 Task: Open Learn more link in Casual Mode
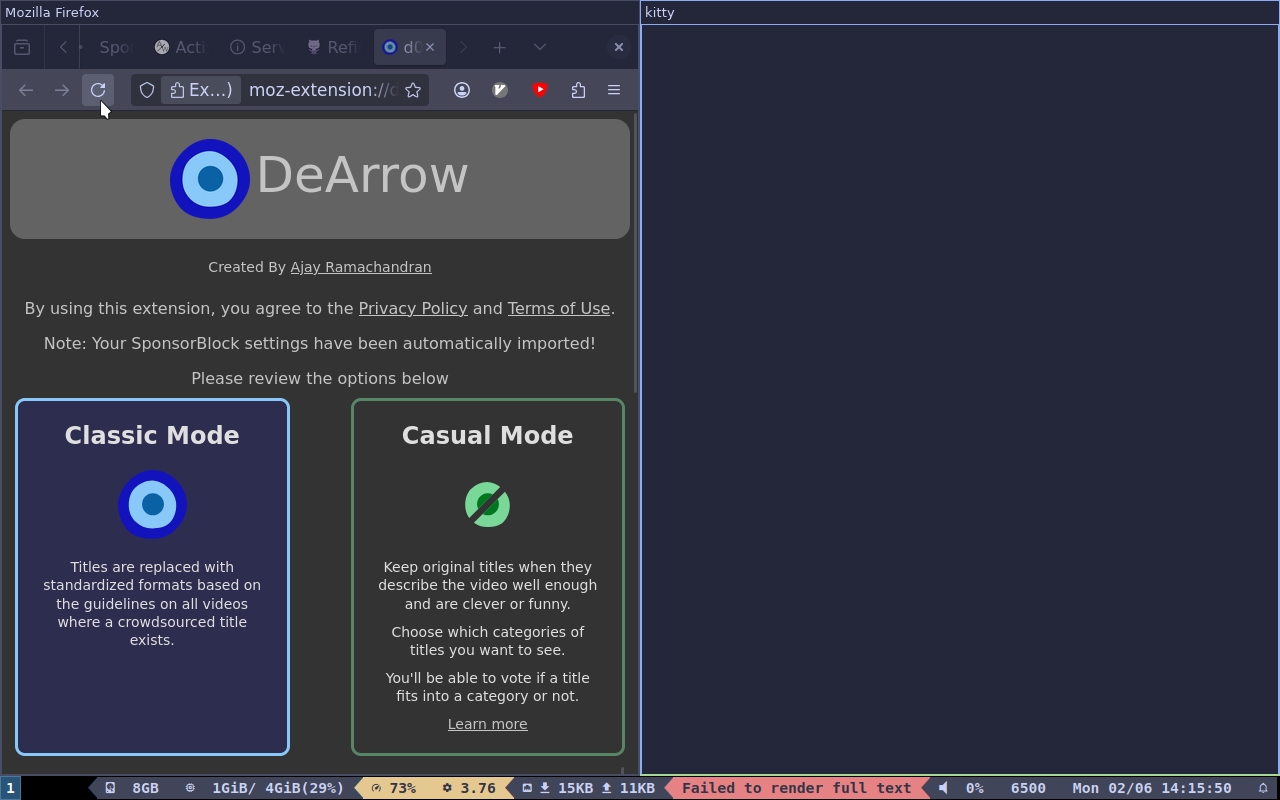pos(488,724)
